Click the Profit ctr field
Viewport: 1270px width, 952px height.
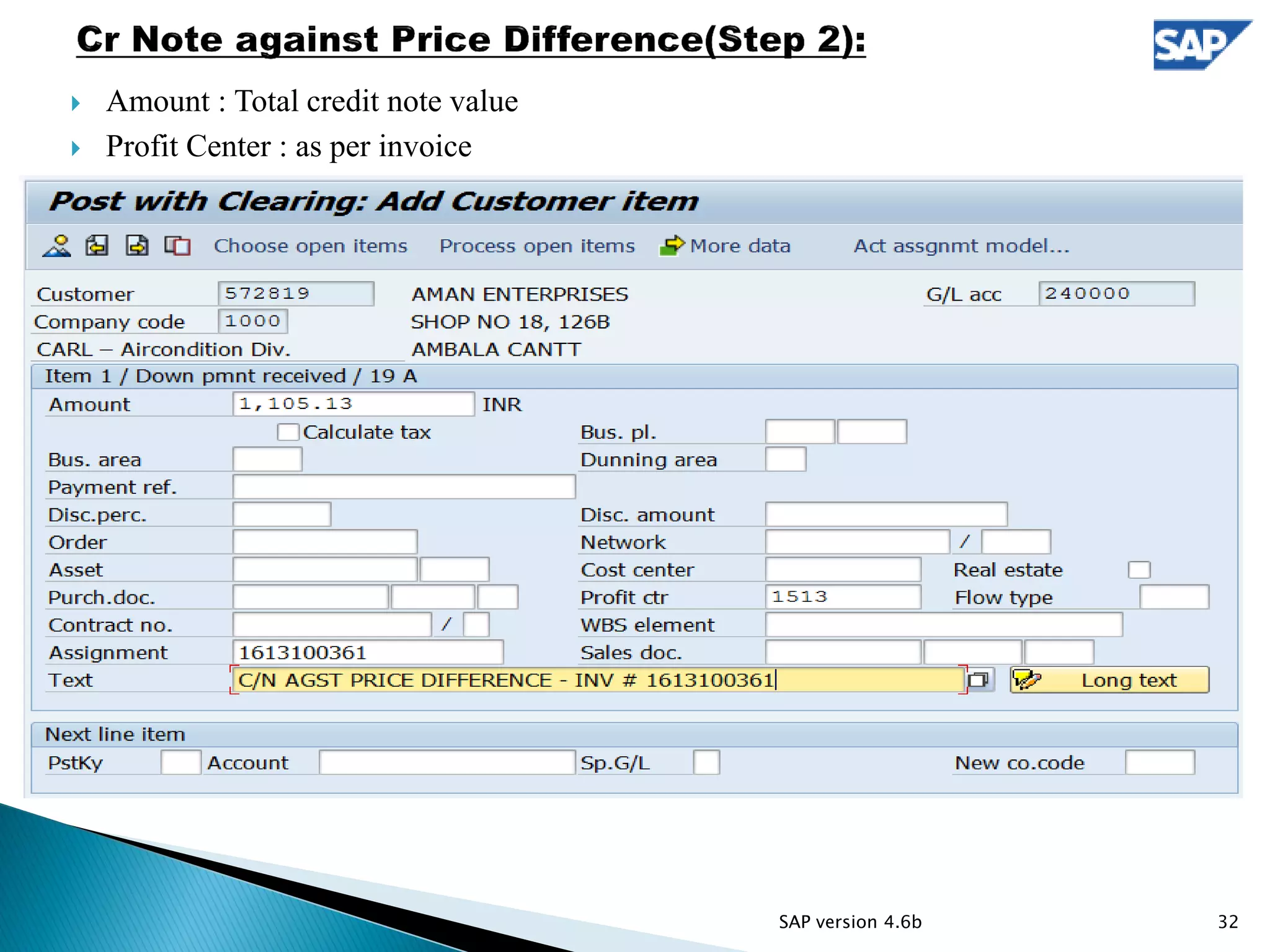[x=843, y=597]
